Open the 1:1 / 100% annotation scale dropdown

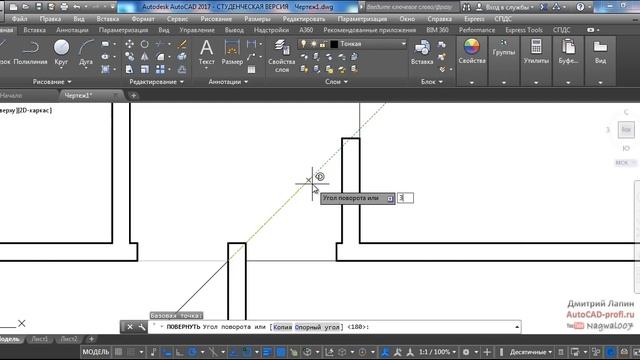click(437, 352)
